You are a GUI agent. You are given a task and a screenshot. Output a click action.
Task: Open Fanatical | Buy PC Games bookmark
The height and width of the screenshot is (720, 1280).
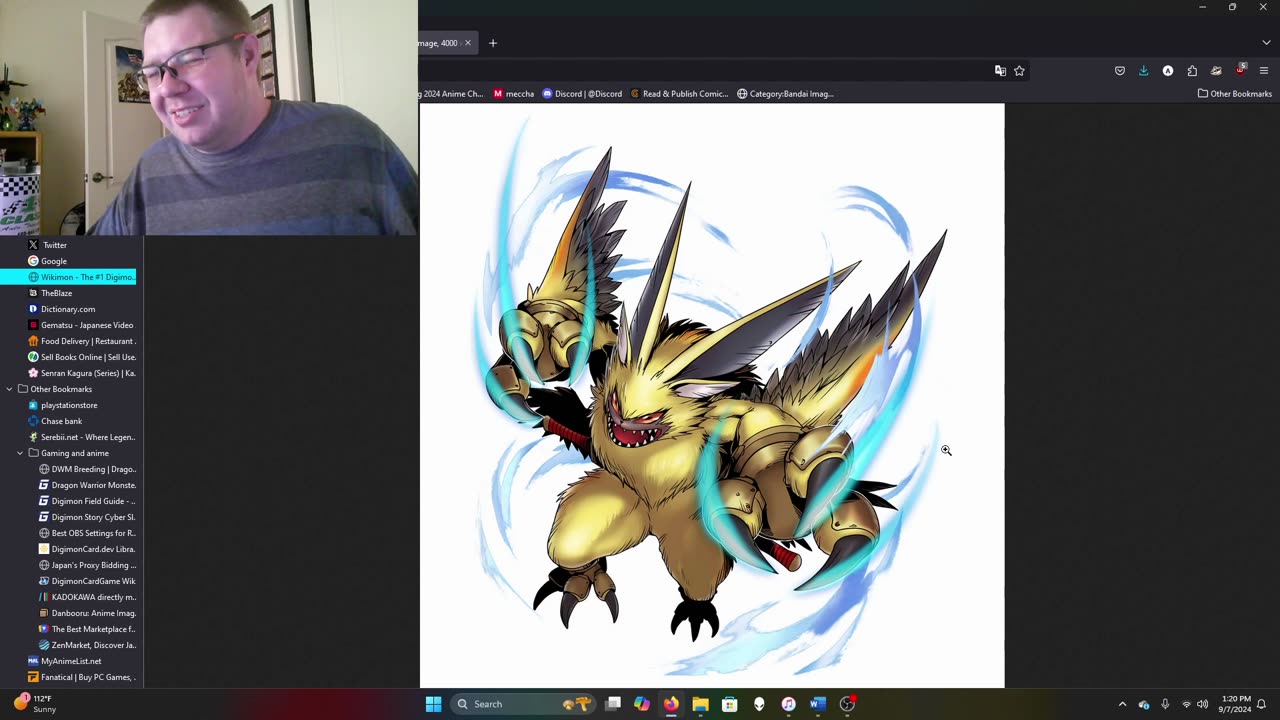81,677
